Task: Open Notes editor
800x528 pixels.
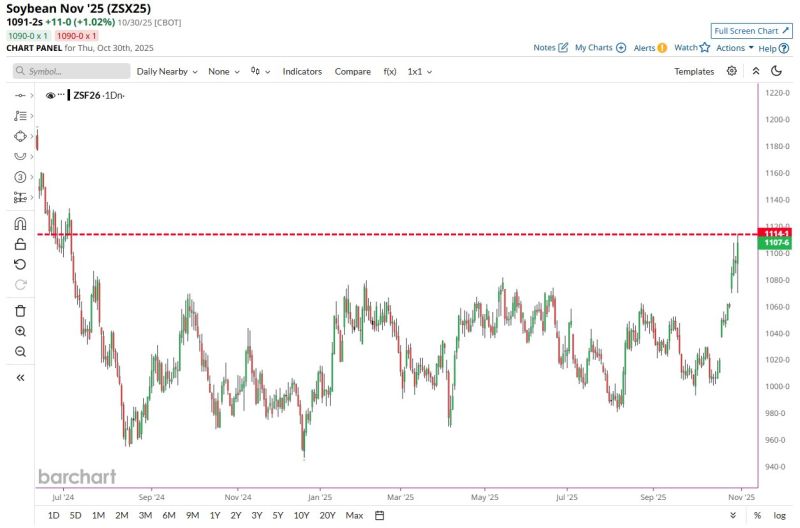Action: pos(551,47)
